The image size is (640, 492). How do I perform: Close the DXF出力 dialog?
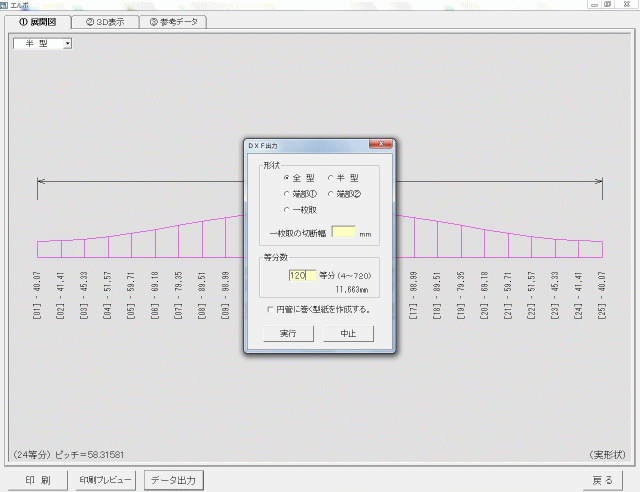point(380,144)
